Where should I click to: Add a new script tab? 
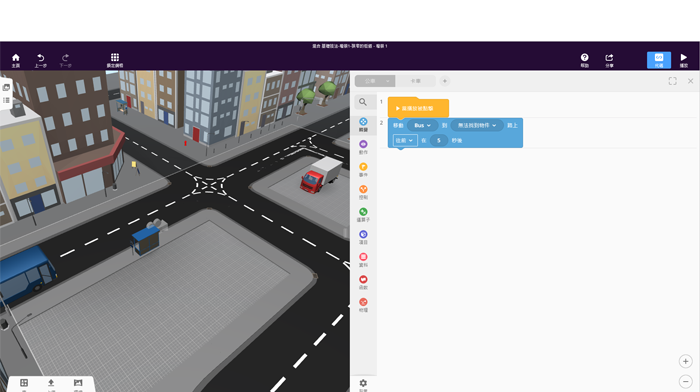445,81
